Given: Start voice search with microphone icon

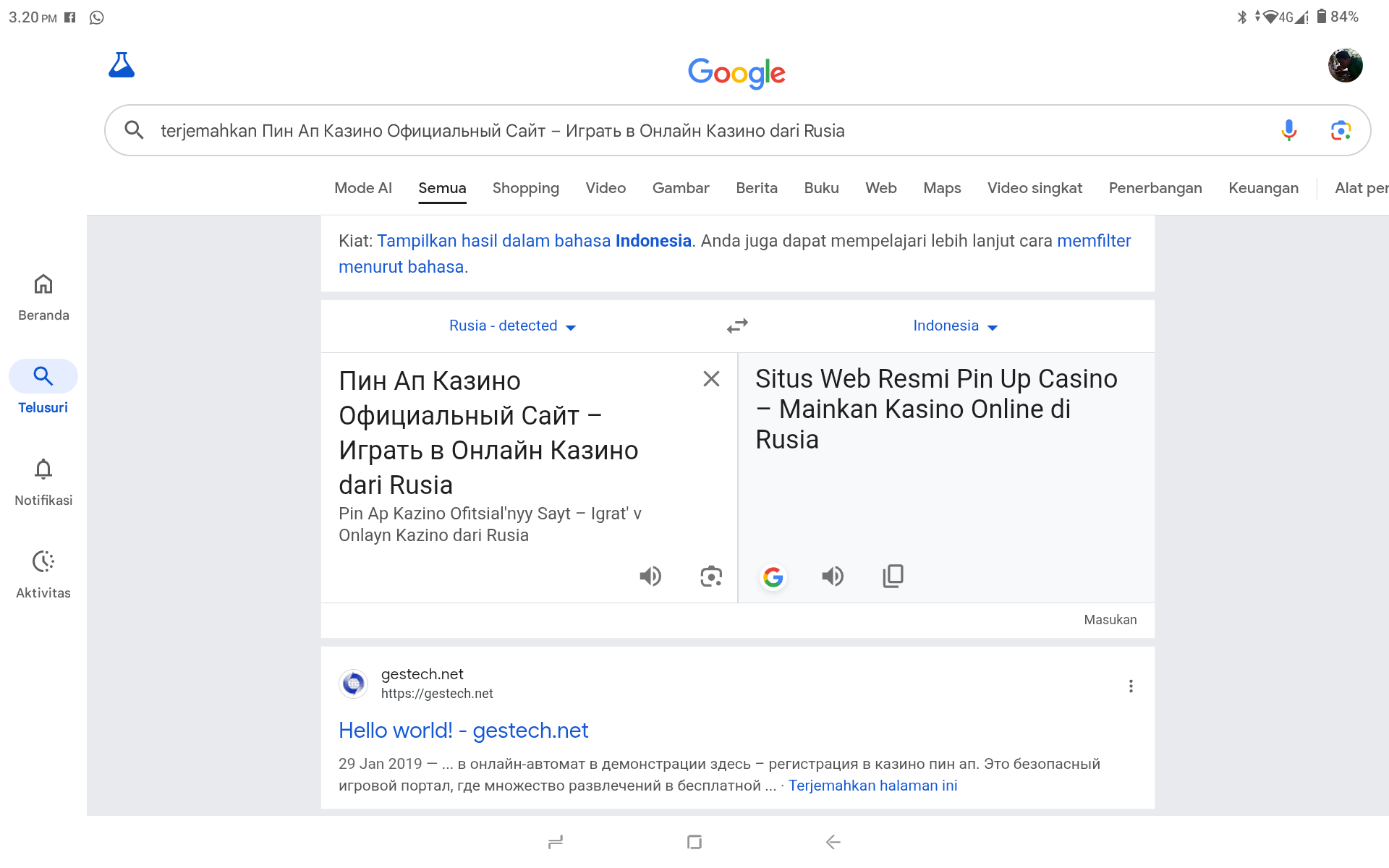Looking at the screenshot, I should click(1288, 130).
